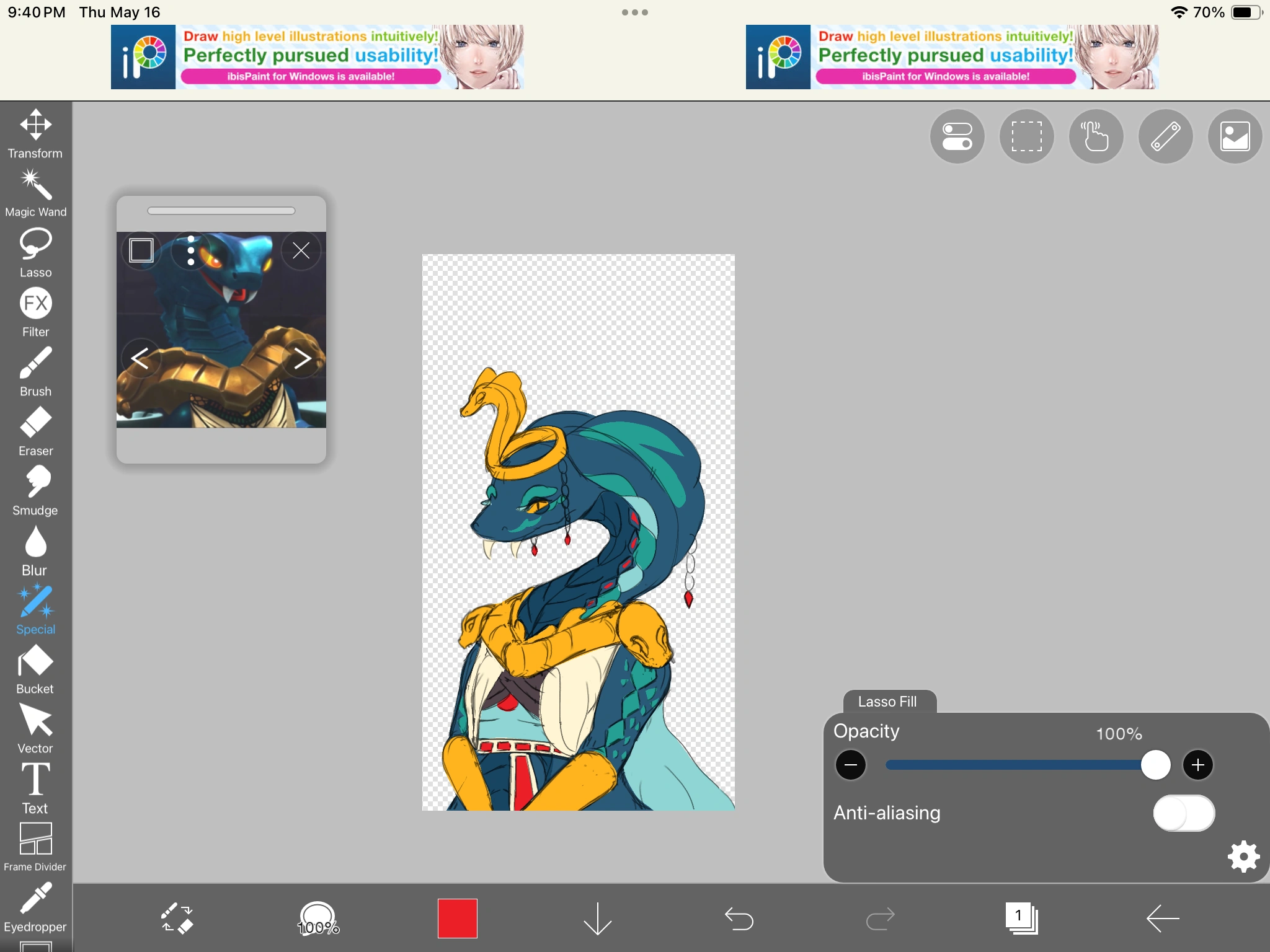The image size is (1270, 952).
Task: Show next reference image with right chevron
Action: [302, 358]
